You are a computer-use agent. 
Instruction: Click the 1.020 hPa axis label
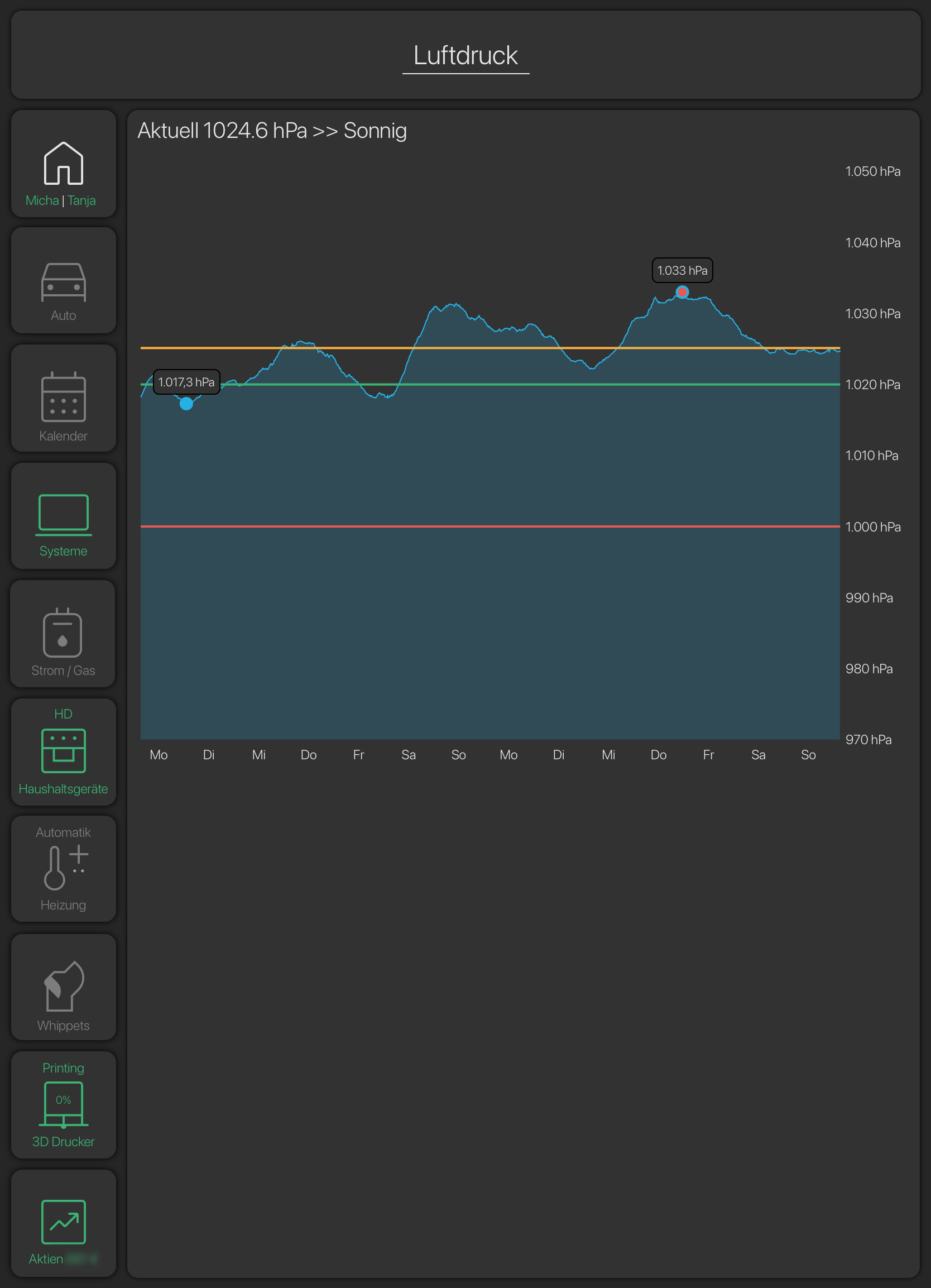click(x=872, y=385)
